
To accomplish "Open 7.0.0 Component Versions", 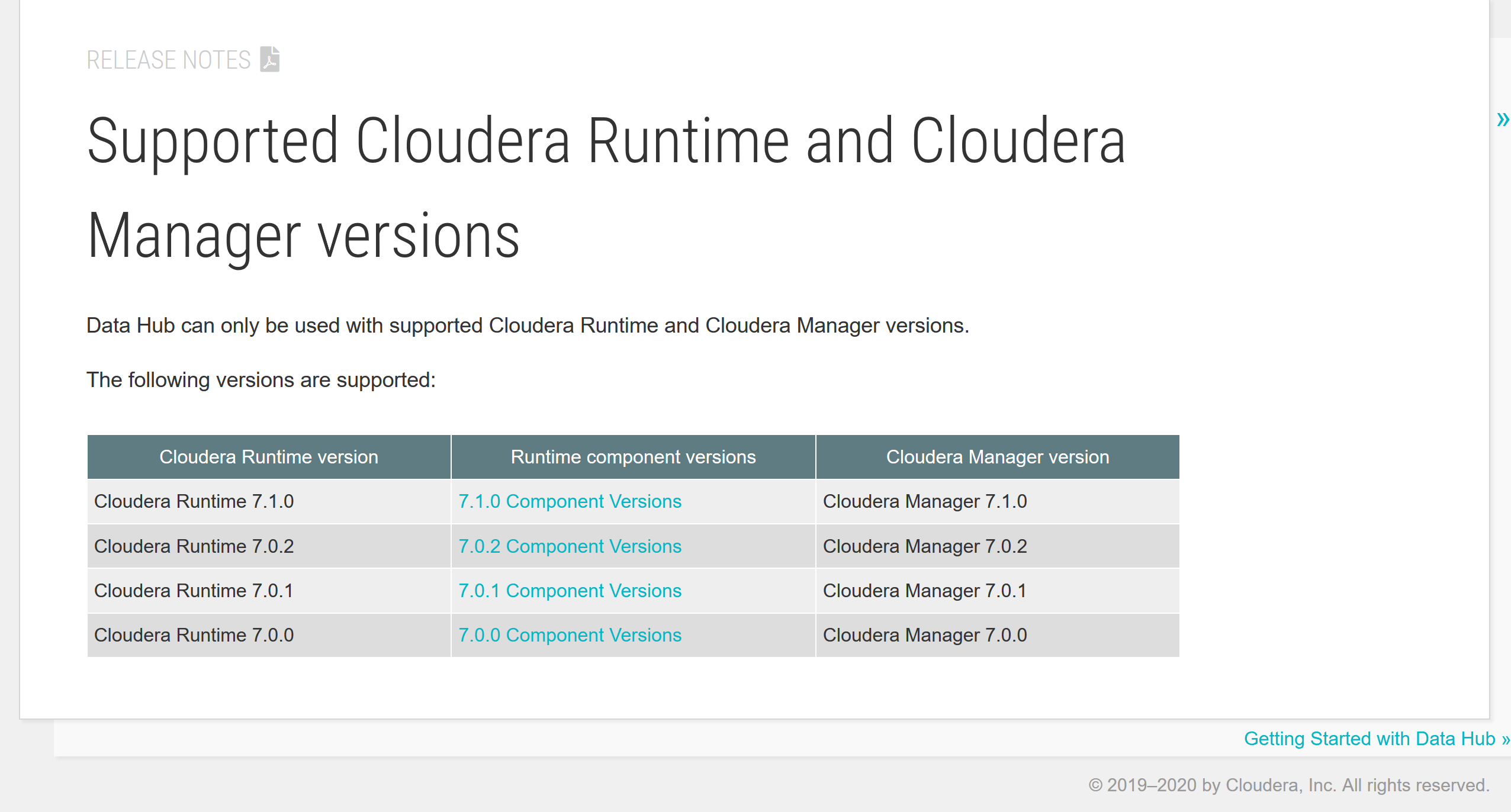I will click(570, 634).
